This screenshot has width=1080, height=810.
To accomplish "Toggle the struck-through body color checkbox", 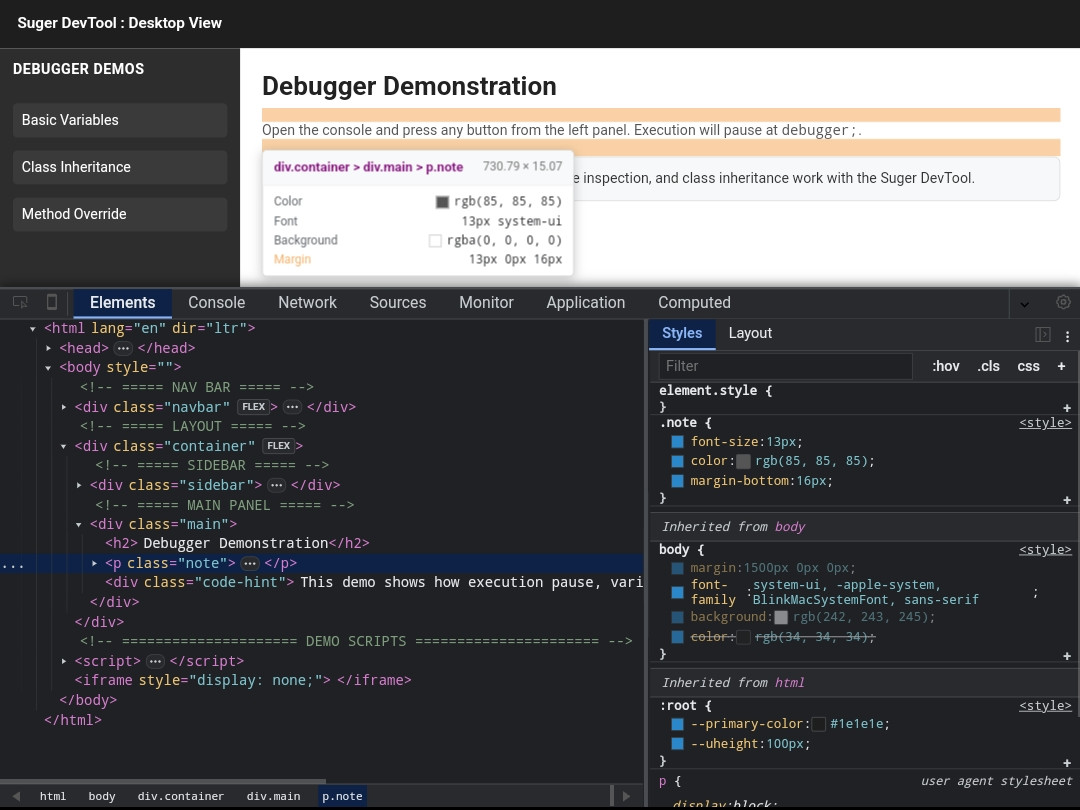I will 677,637.
